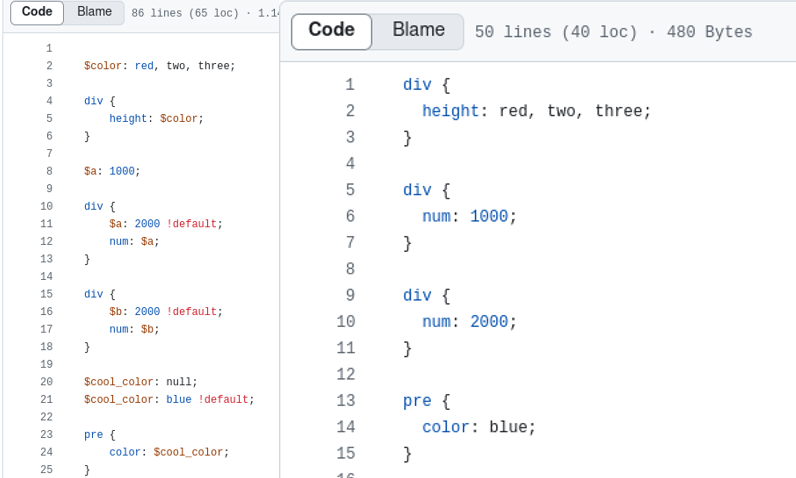Click the 'height: red, two, three;' output line
The height and width of the screenshot is (478, 796).
[x=536, y=111]
